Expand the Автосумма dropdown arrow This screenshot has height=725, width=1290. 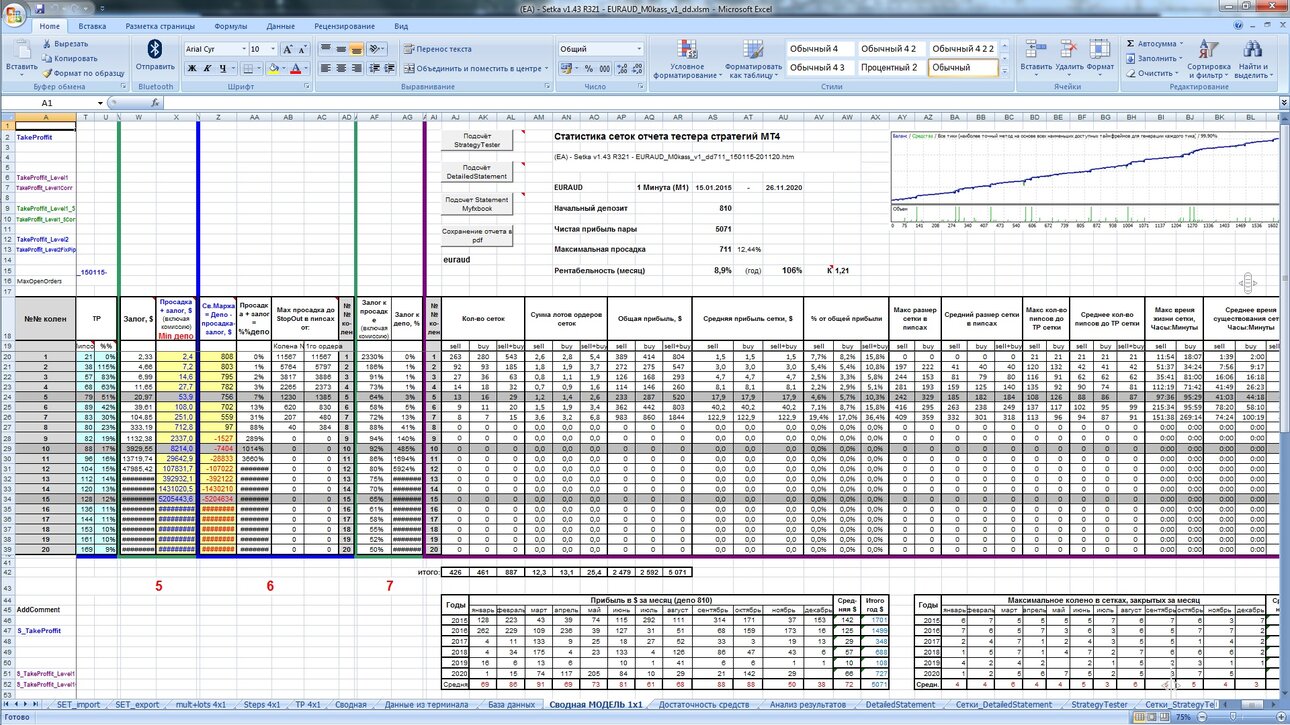coord(1181,44)
